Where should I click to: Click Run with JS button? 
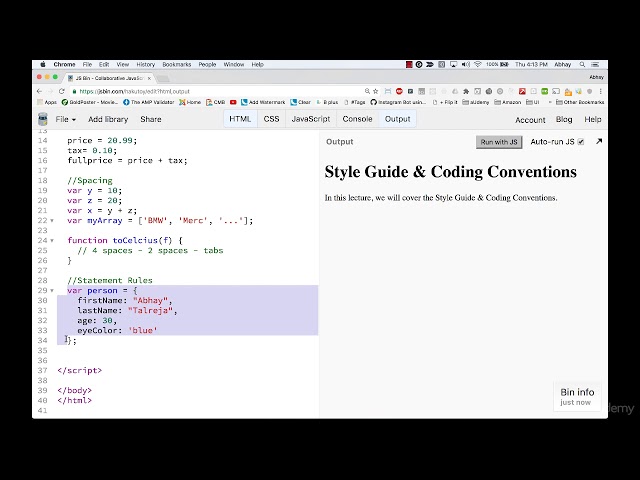pyautogui.click(x=499, y=142)
